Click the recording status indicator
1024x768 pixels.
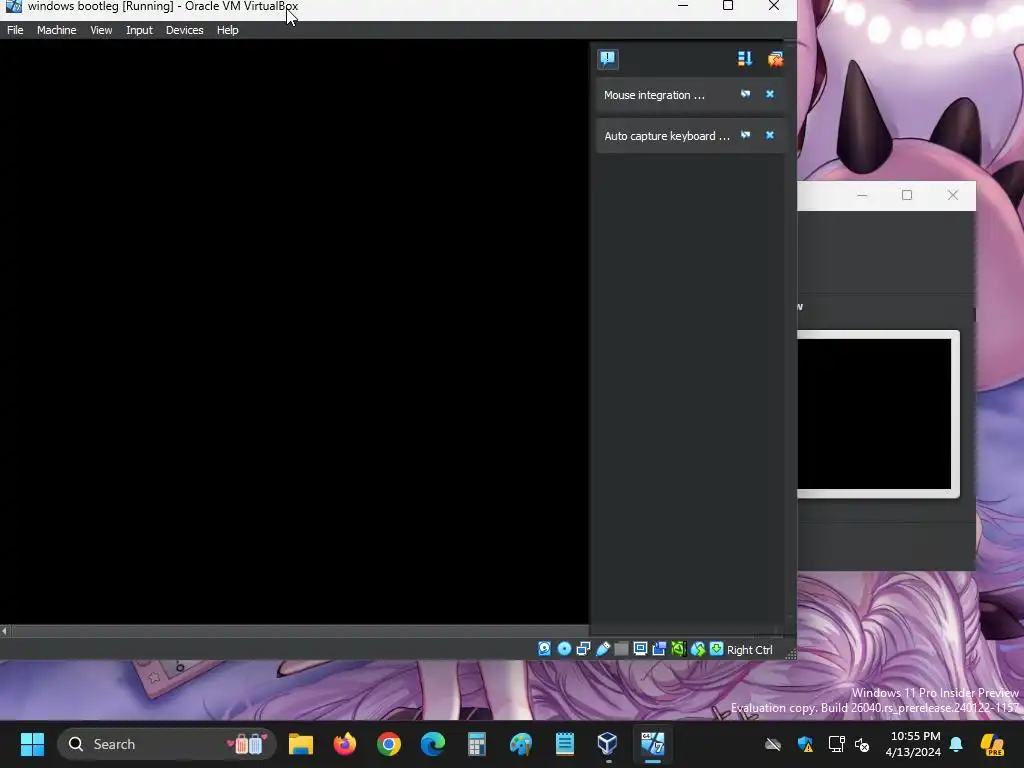coord(659,648)
